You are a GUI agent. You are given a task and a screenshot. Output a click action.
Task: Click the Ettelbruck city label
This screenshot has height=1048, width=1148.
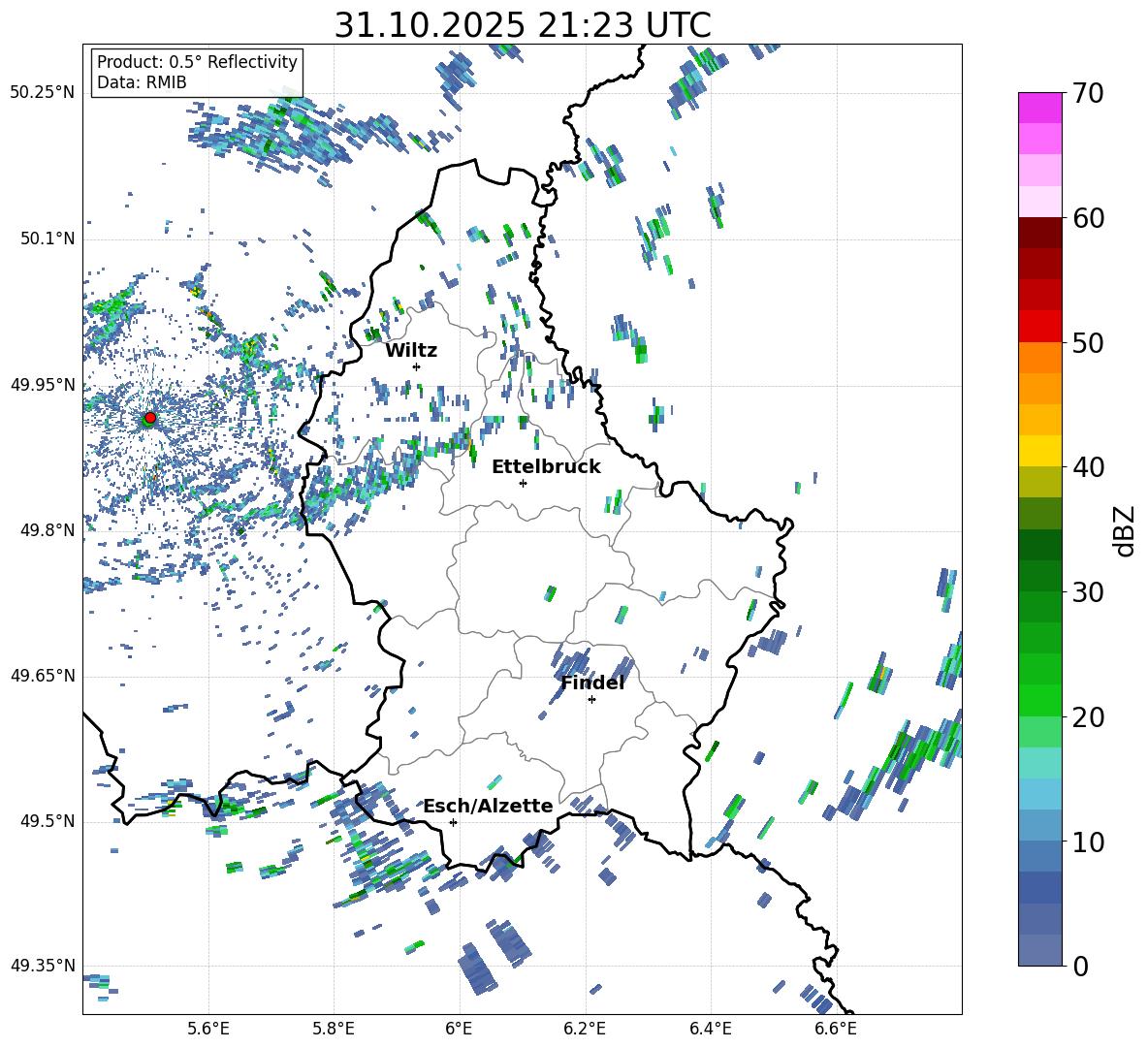[x=546, y=467]
